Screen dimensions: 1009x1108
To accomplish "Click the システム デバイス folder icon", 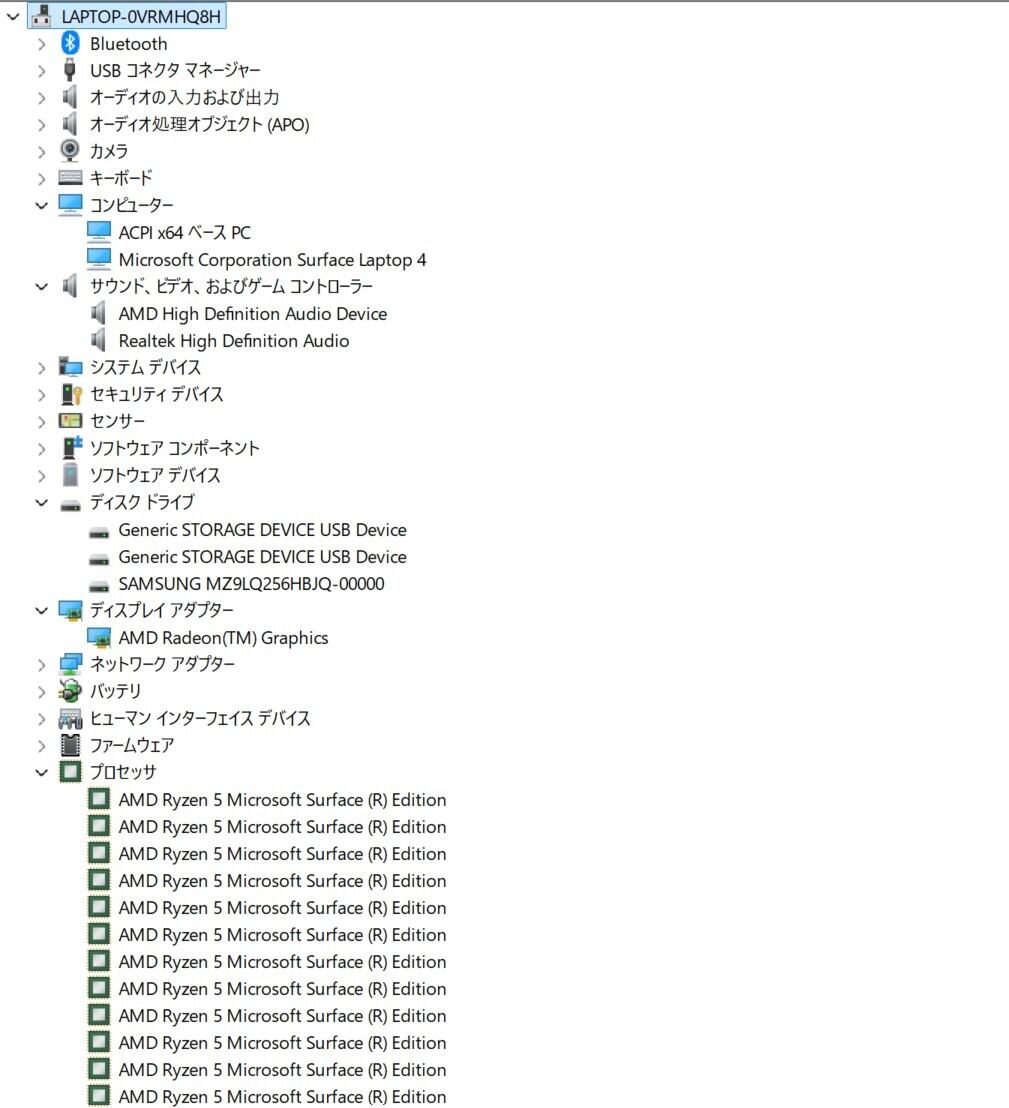I will (x=70, y=367).
